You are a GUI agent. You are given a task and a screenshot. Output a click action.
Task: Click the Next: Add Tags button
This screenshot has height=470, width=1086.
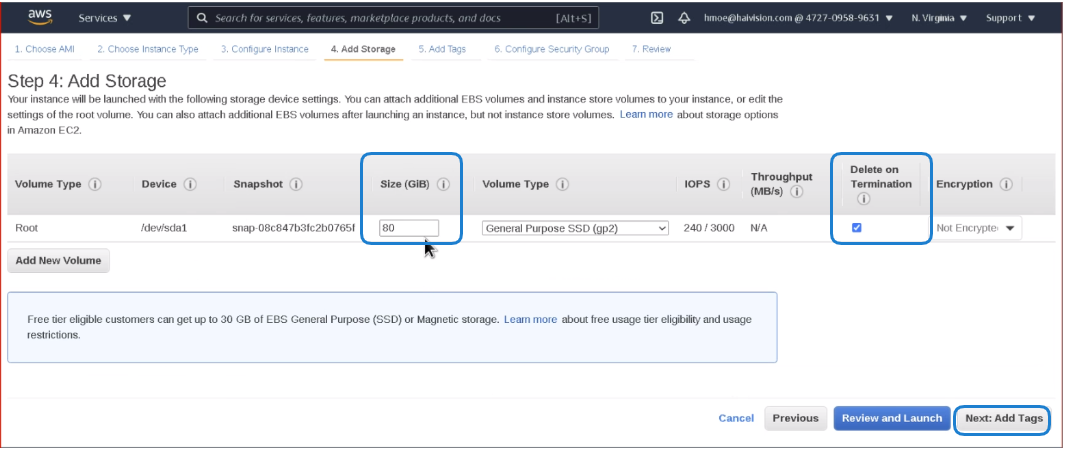pyautogui.click(x=1003, y=418)
